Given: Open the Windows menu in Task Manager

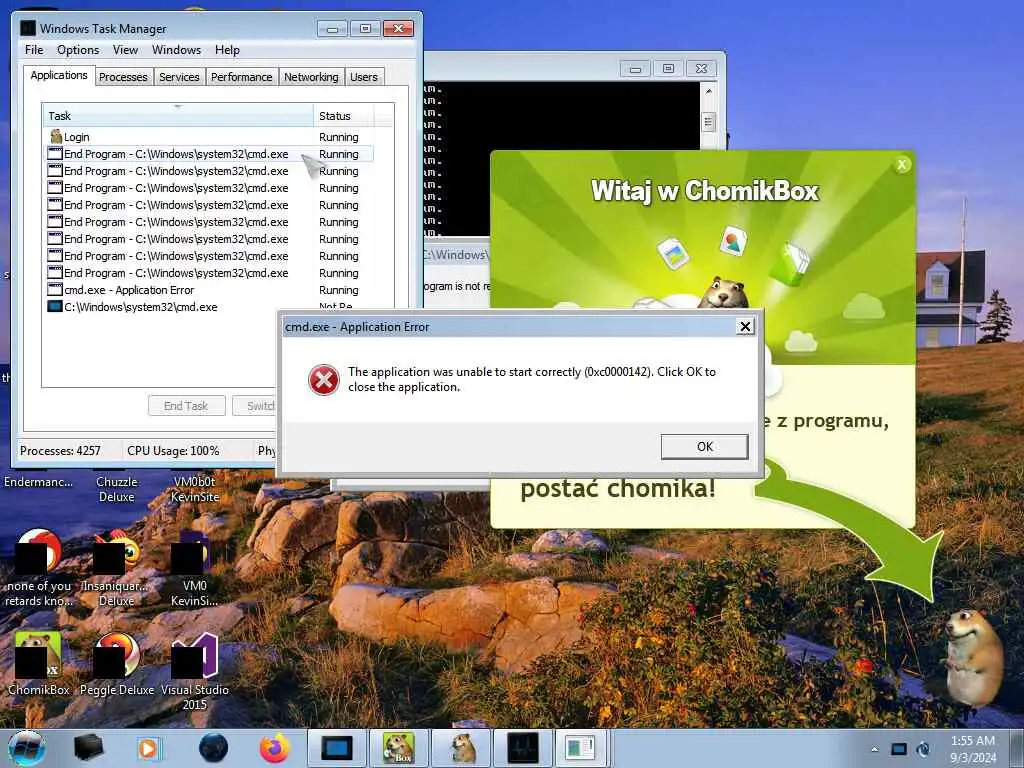Looking at the screenshot, I should pos(176,50).
